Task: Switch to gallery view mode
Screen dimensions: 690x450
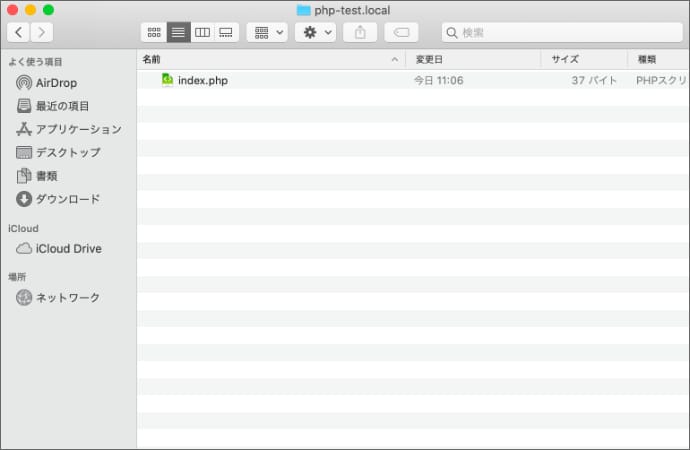Action: coord(226,33)
